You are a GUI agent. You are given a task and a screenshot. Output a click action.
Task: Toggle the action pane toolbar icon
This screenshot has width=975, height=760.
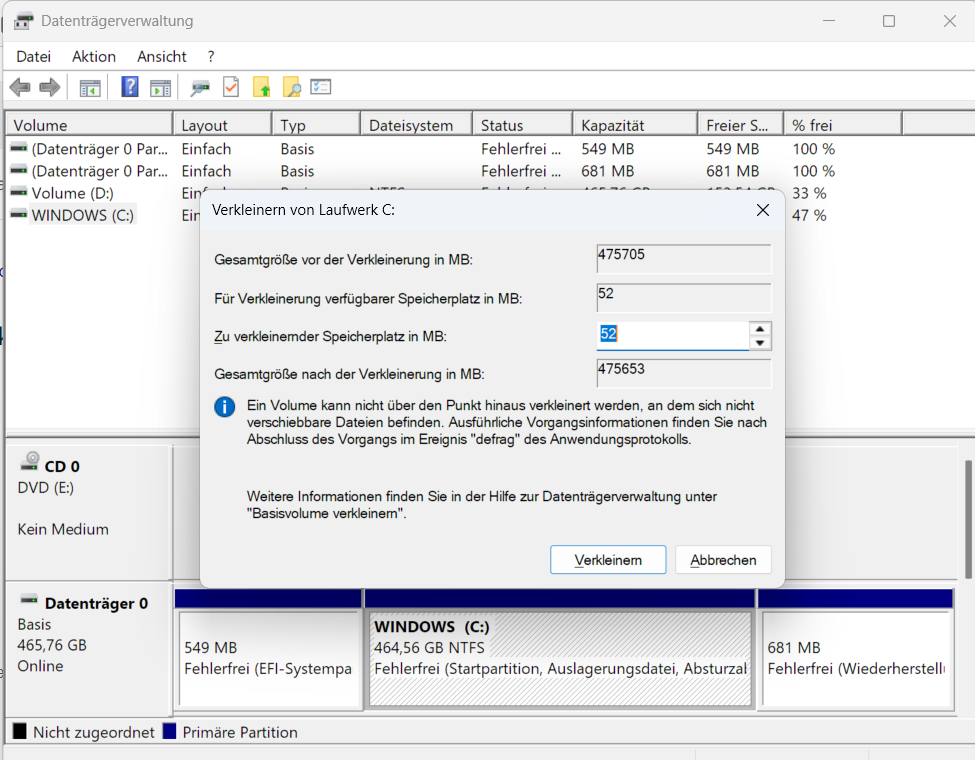click(x=160, y=88)
